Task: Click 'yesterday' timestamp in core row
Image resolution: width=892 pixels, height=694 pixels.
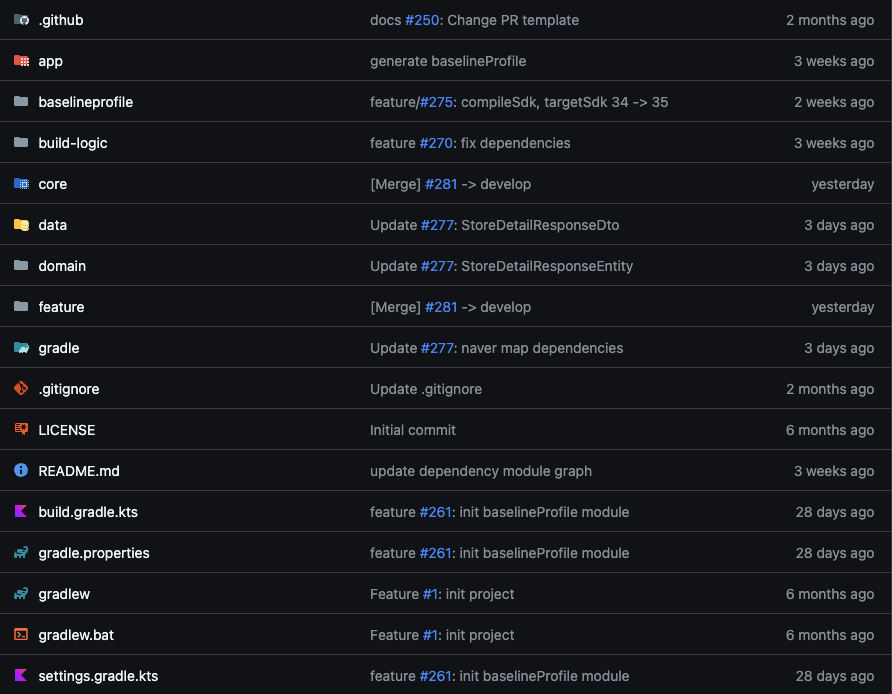Action: pyautogui.click(x=843, y=184)
